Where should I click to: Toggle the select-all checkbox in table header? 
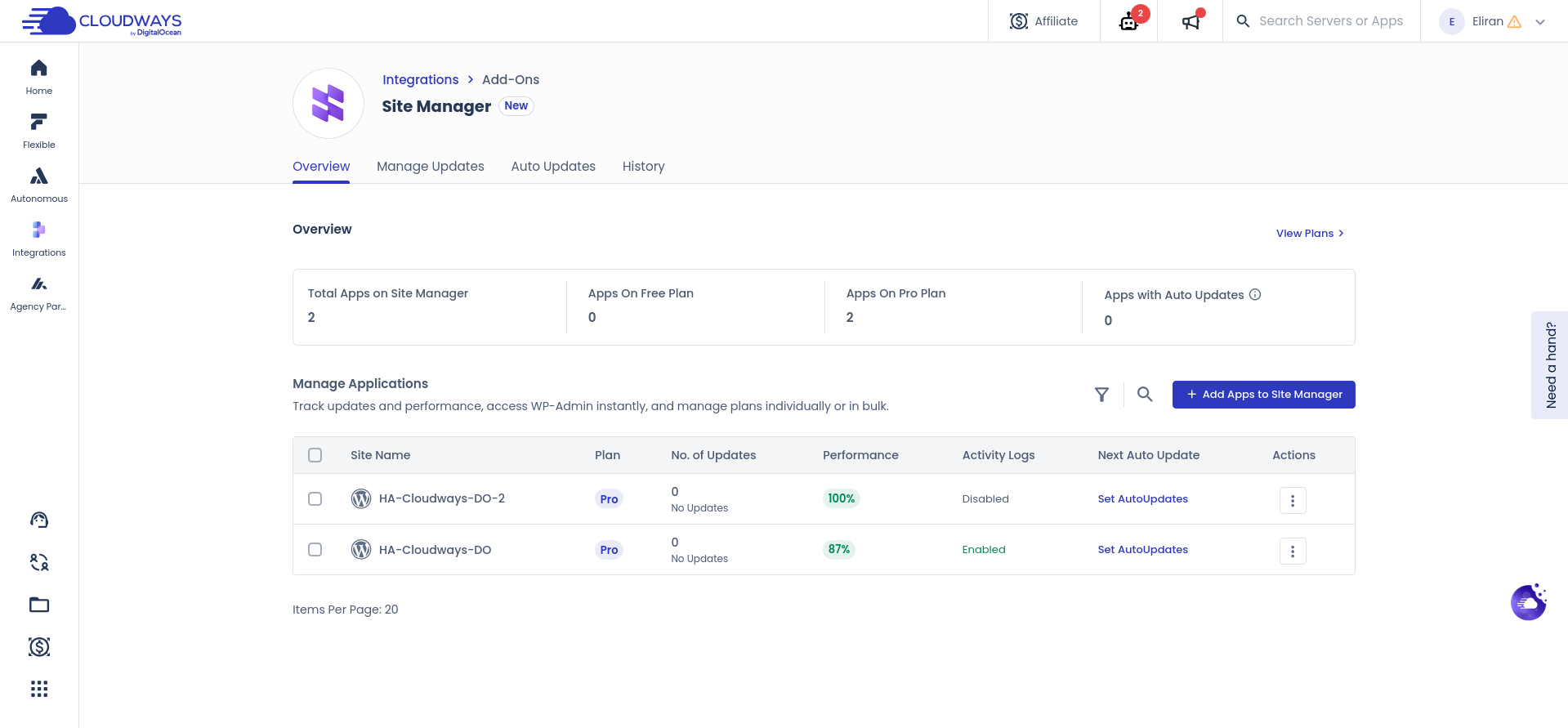coord(315,455)
